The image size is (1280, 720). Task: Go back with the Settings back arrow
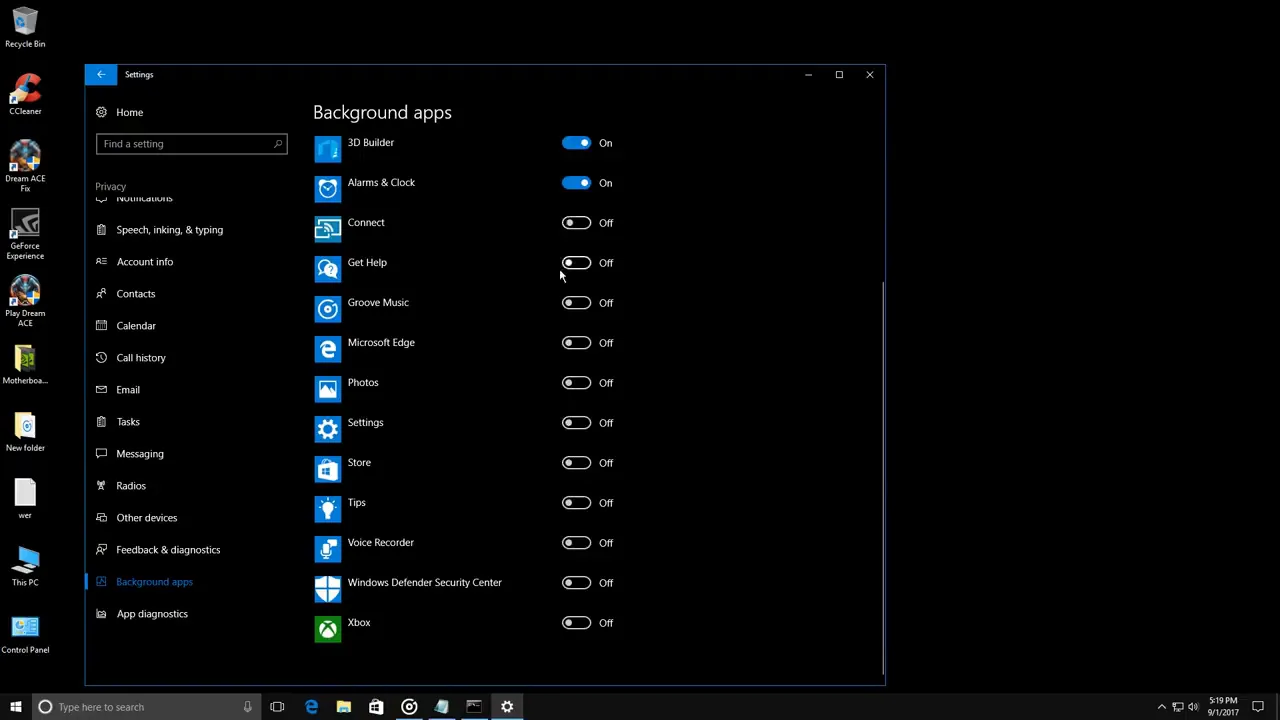point(101,74)
